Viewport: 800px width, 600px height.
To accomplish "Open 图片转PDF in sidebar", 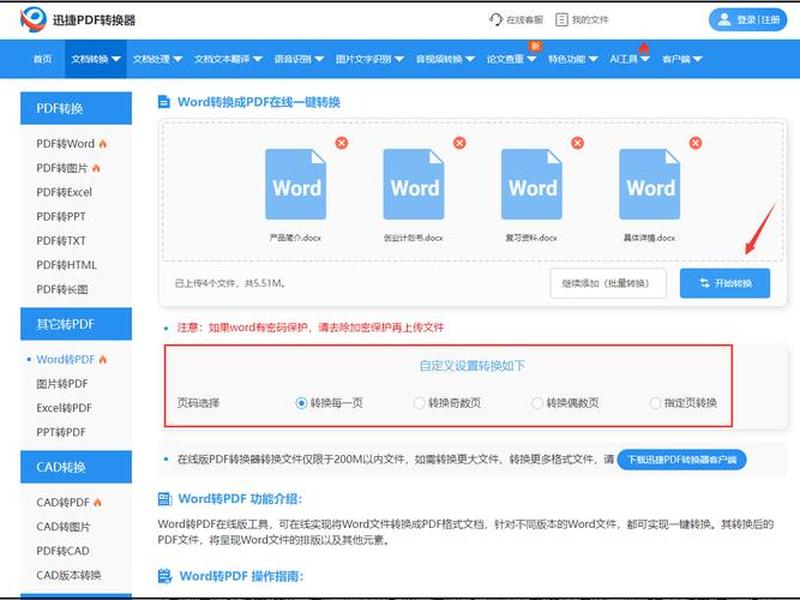I will (x=62, y=384).
